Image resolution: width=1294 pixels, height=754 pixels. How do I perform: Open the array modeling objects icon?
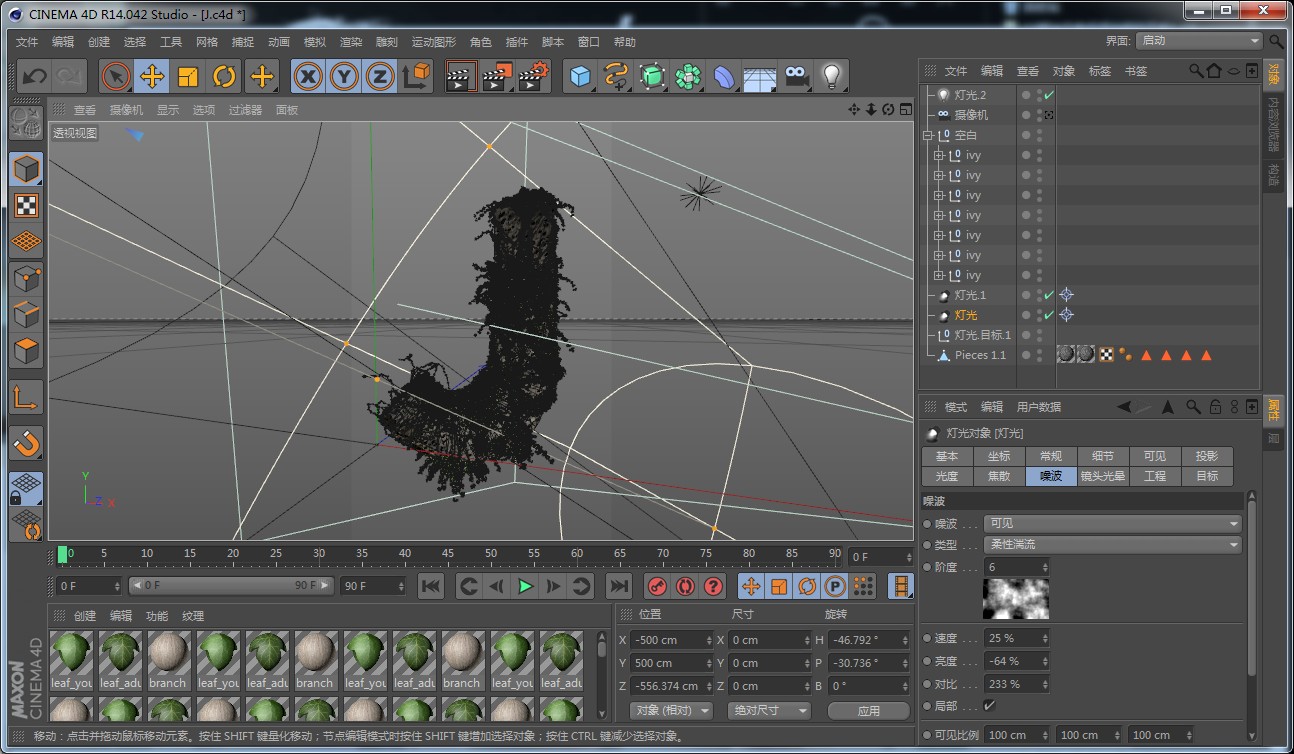[688, 76]
